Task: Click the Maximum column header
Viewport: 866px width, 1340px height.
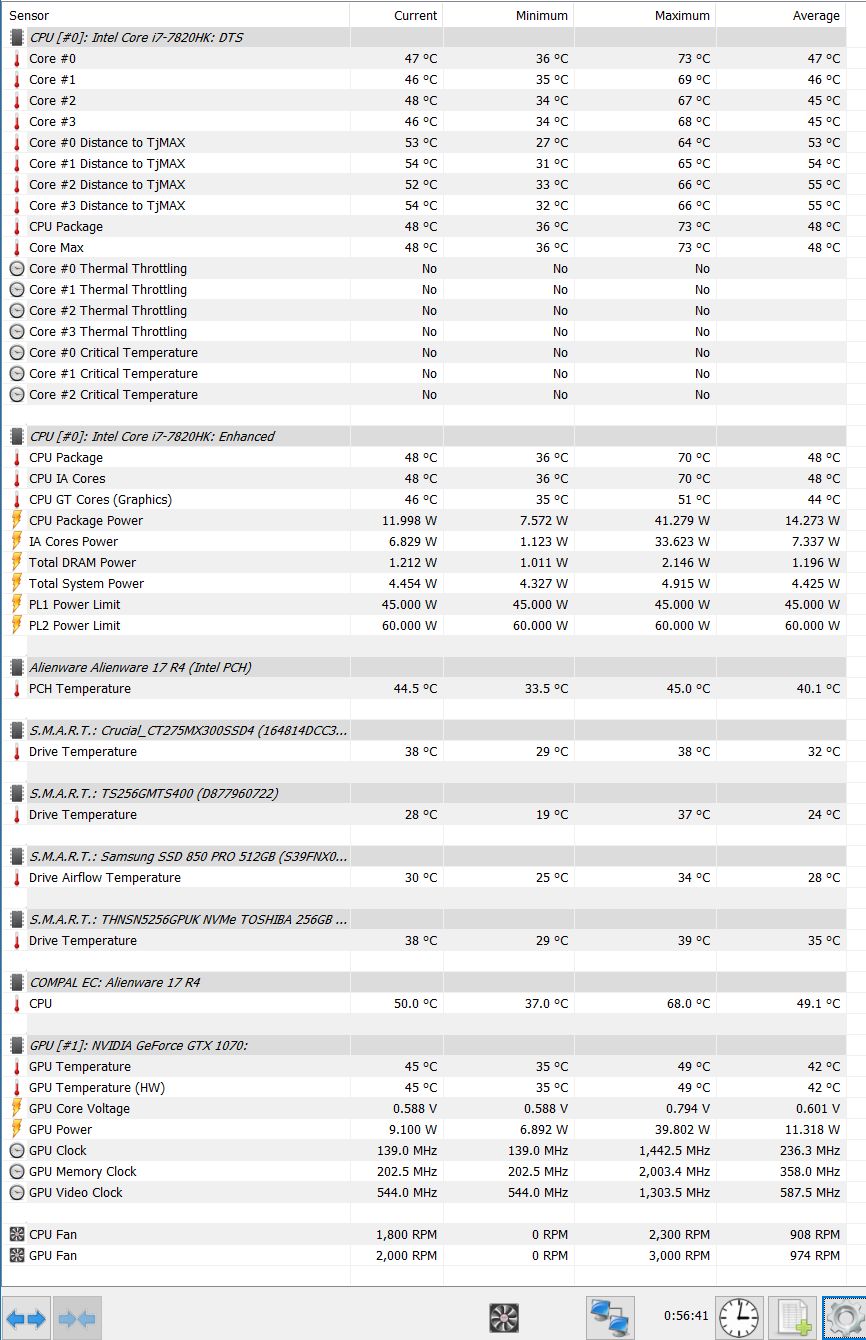Action: (645, 15)
